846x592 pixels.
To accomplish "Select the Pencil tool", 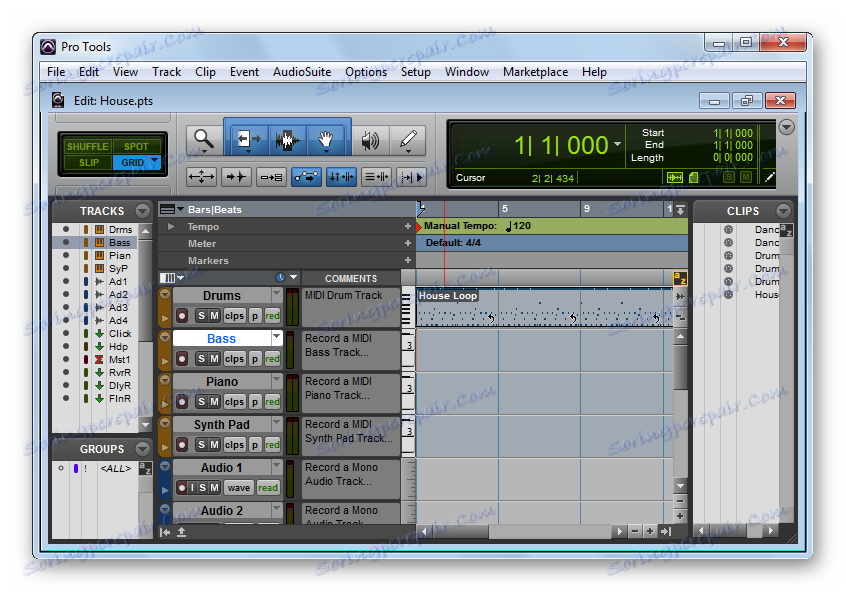I will [408, 140].
